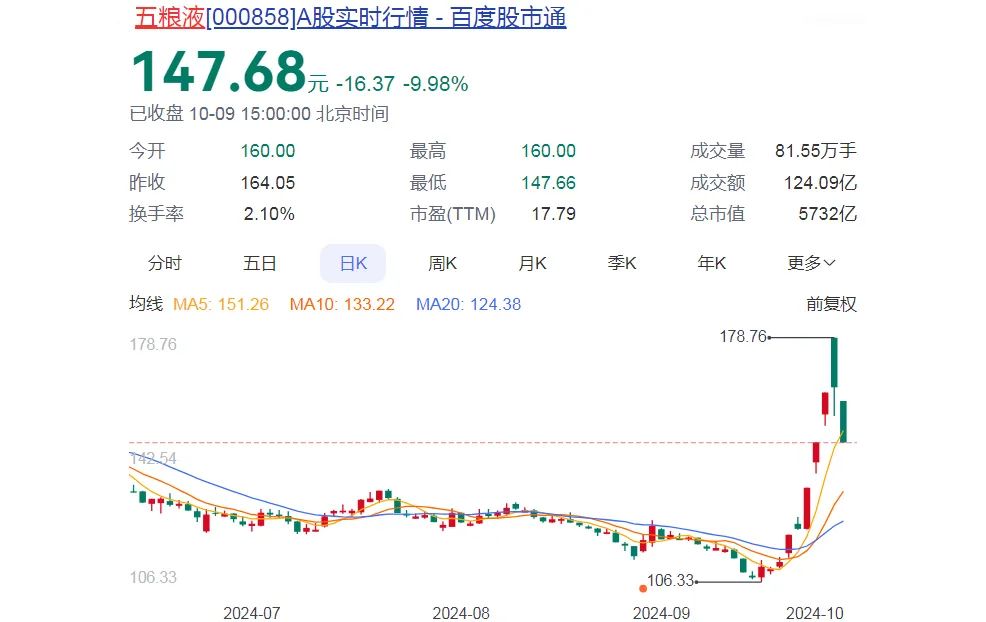Open the 五粮液[000858] stock title link

[350, 18]
